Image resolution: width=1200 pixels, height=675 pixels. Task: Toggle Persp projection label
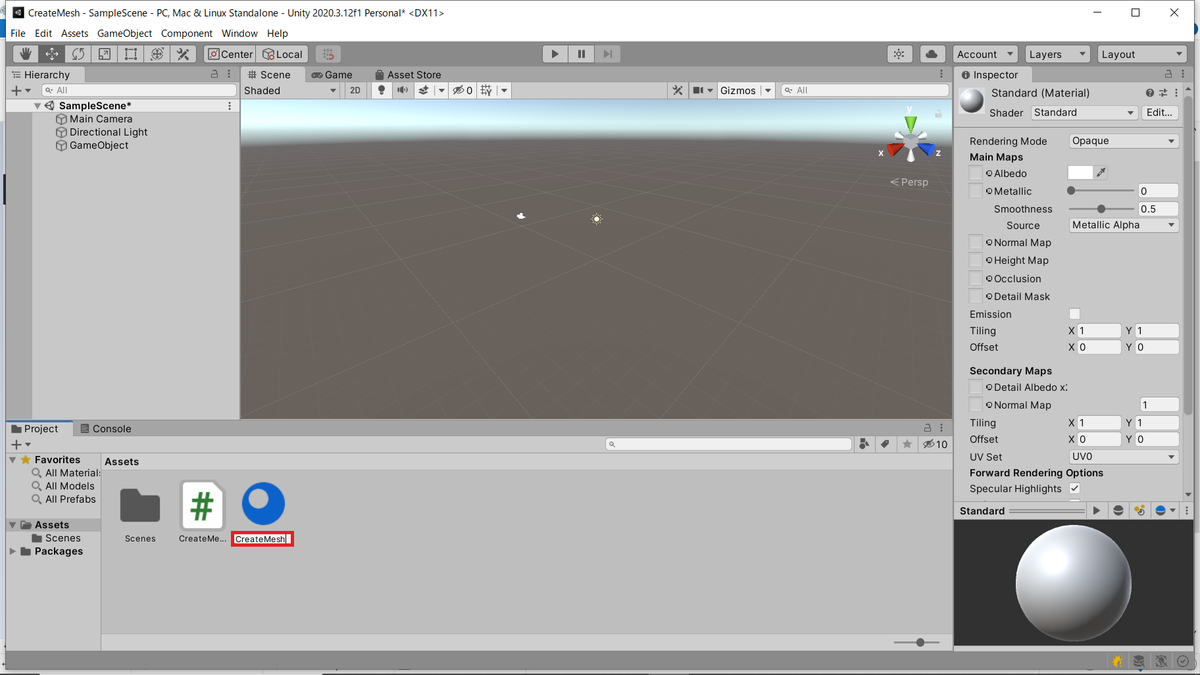tap(909, 182)
